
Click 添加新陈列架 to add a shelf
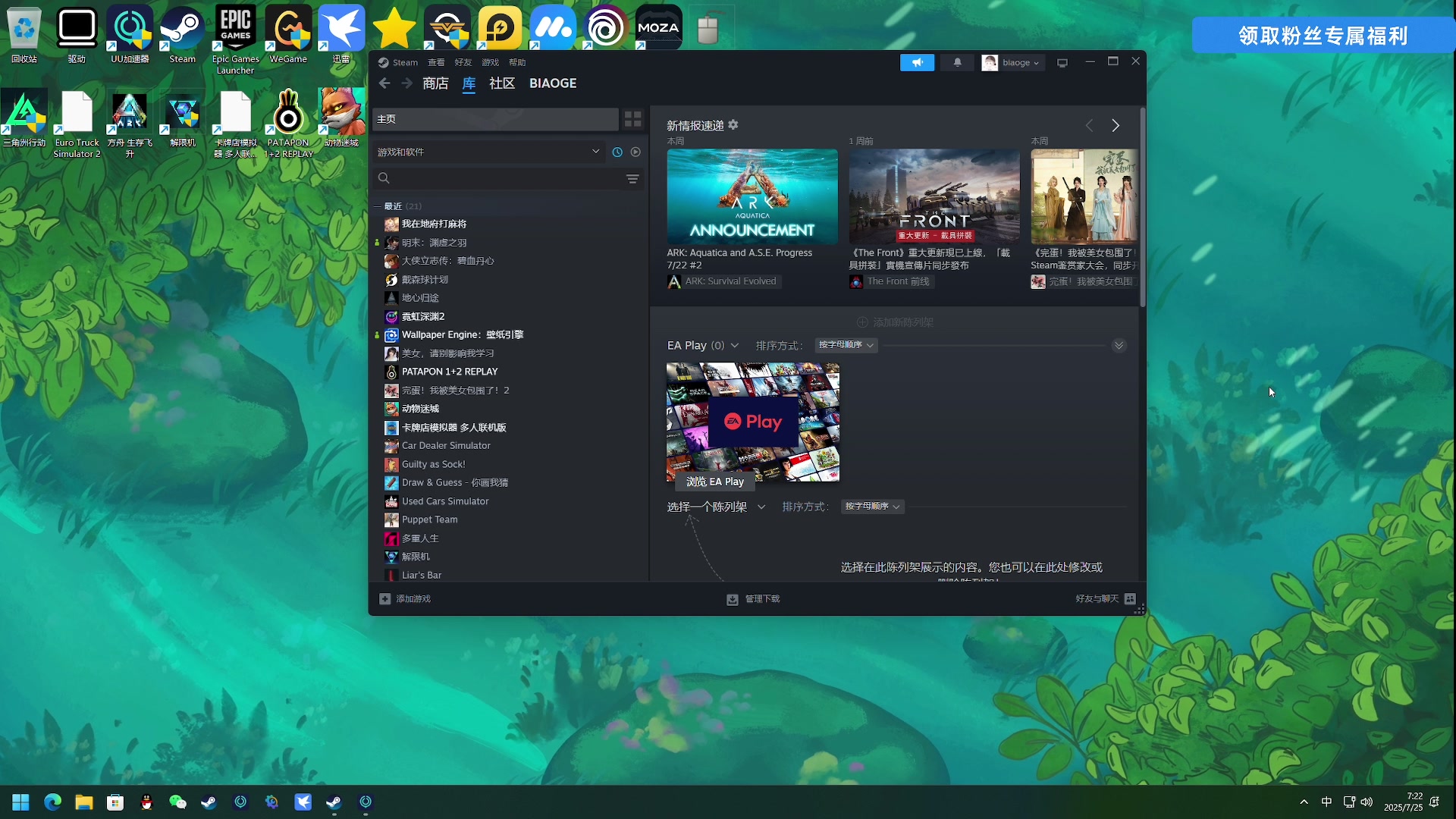point(895,323)
